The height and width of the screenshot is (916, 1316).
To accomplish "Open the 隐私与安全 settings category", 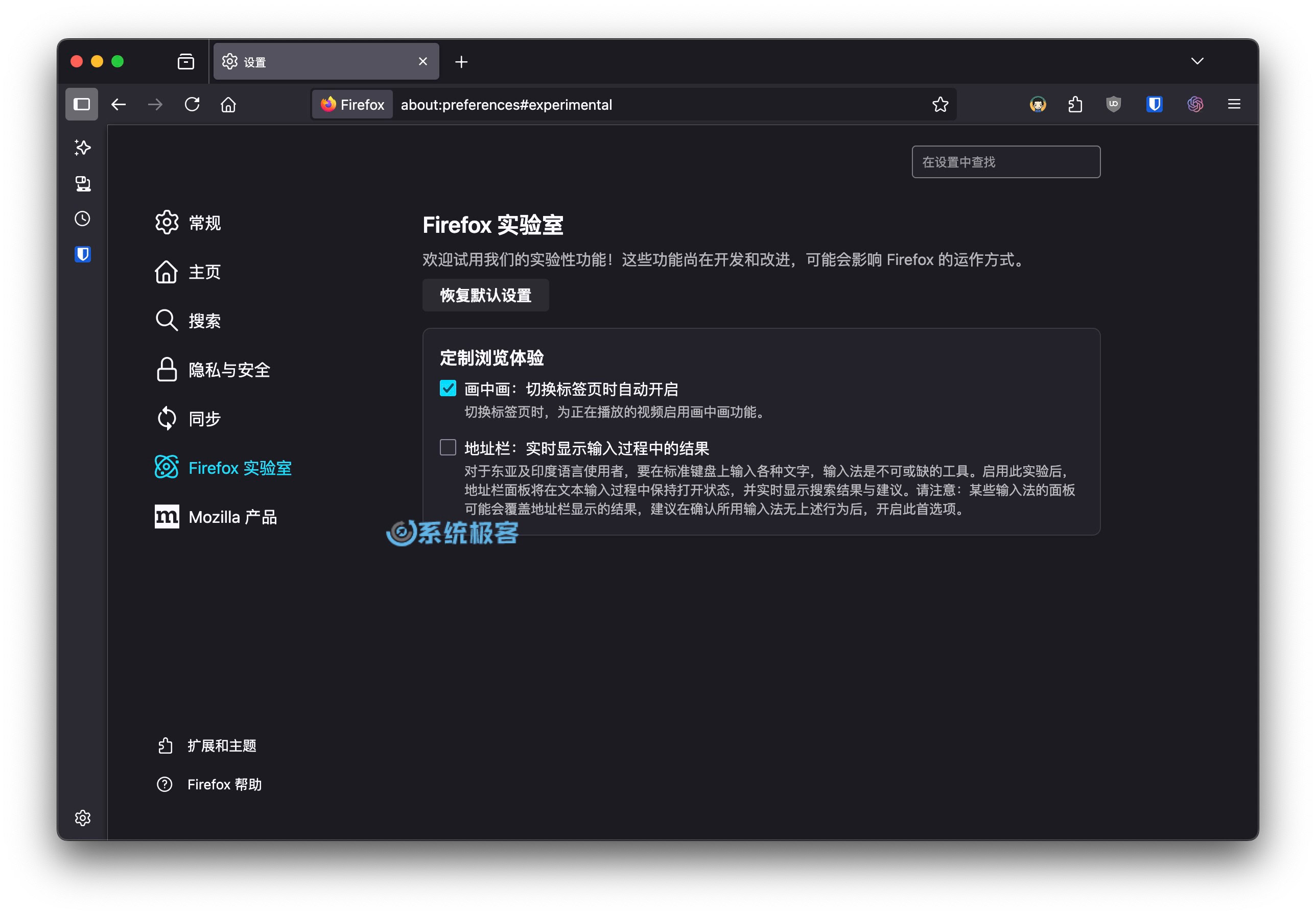I will pyautogui.click(x=212, y=370).
